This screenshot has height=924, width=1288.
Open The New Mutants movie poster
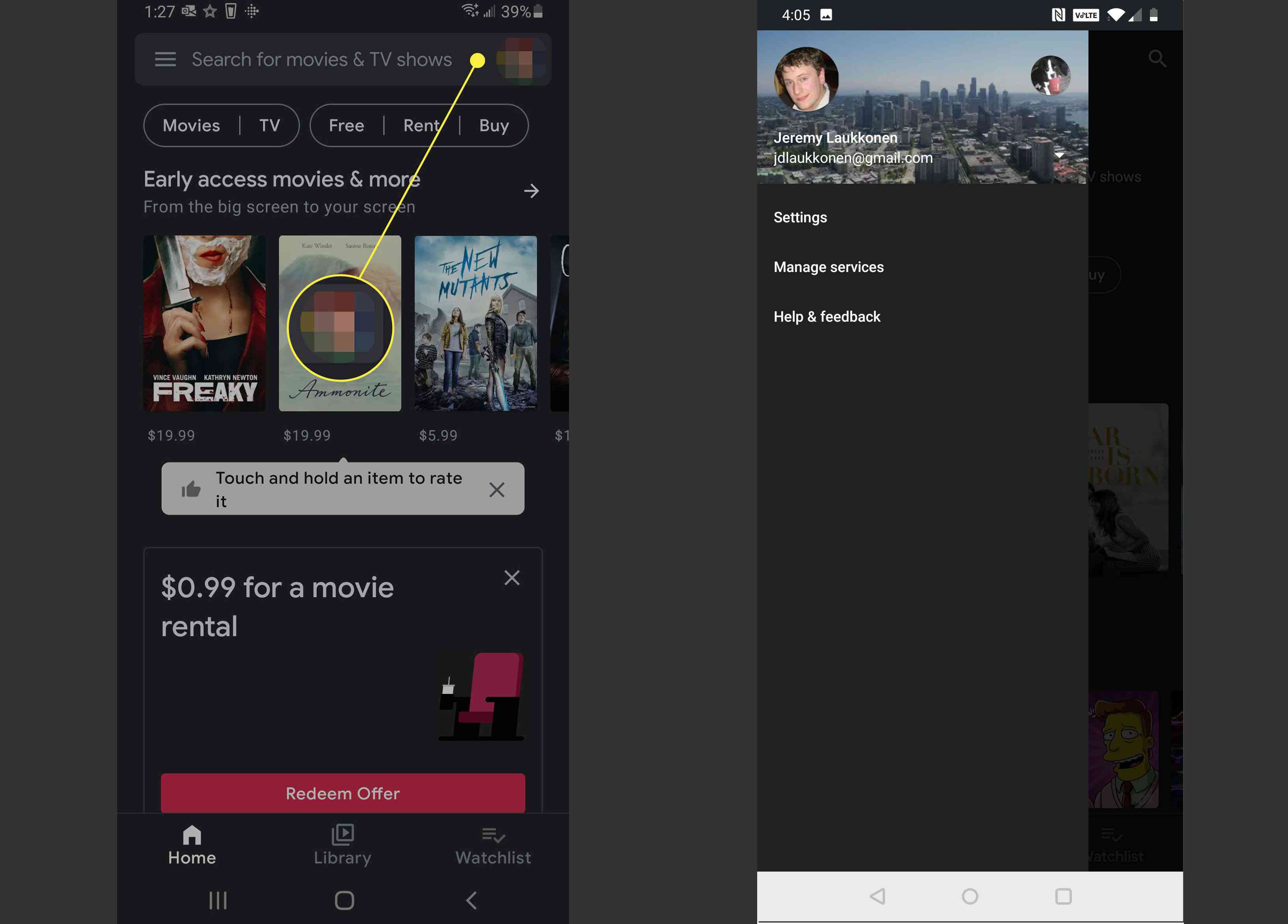[476, 323]
